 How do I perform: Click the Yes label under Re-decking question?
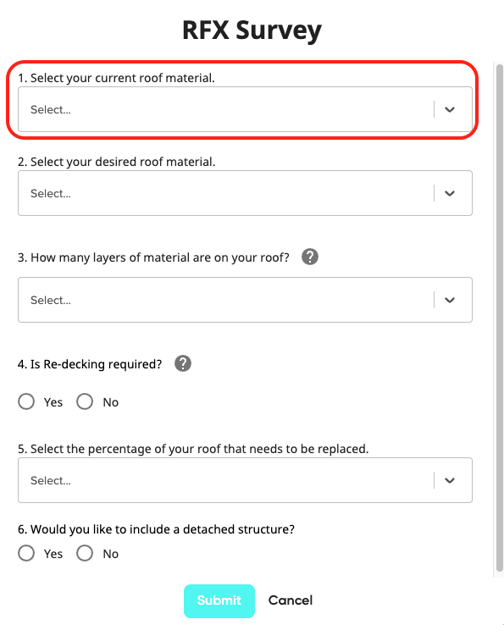(x=53, y=402)
